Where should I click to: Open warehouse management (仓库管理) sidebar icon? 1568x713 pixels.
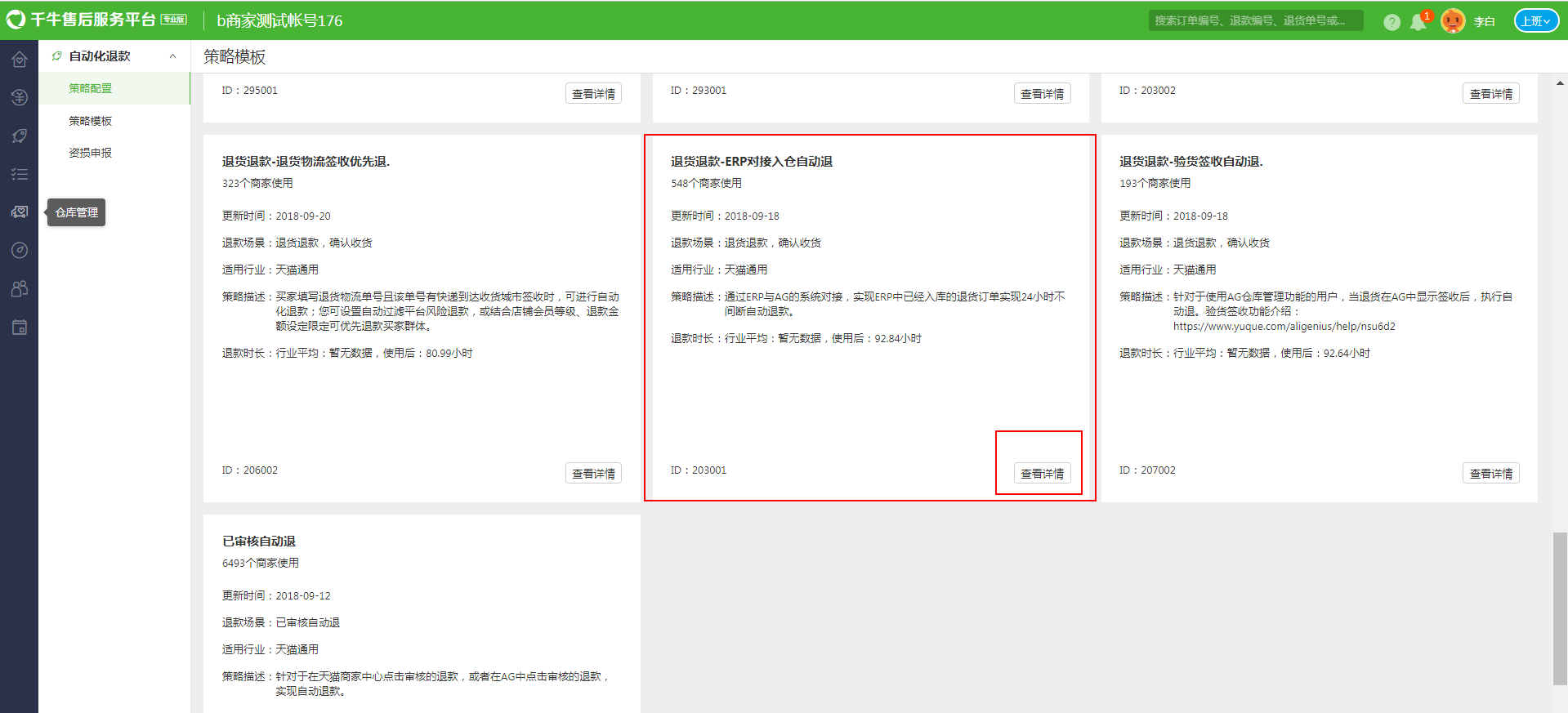(20, 212)
